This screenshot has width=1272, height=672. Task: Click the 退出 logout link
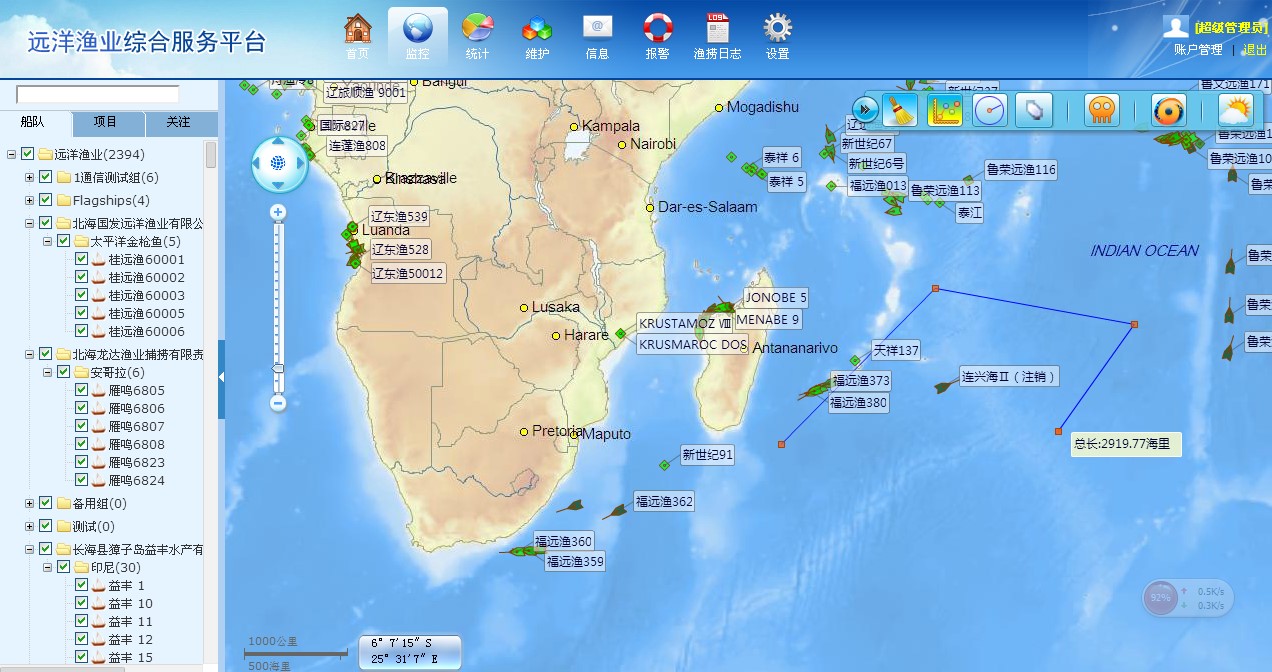pos(1254,49)
